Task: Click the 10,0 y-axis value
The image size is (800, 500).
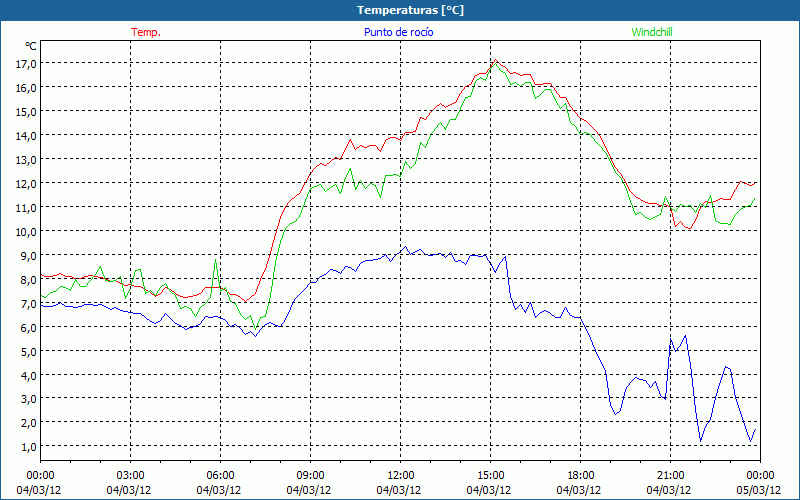Action: pyautogui.click(x=27, y=232)
